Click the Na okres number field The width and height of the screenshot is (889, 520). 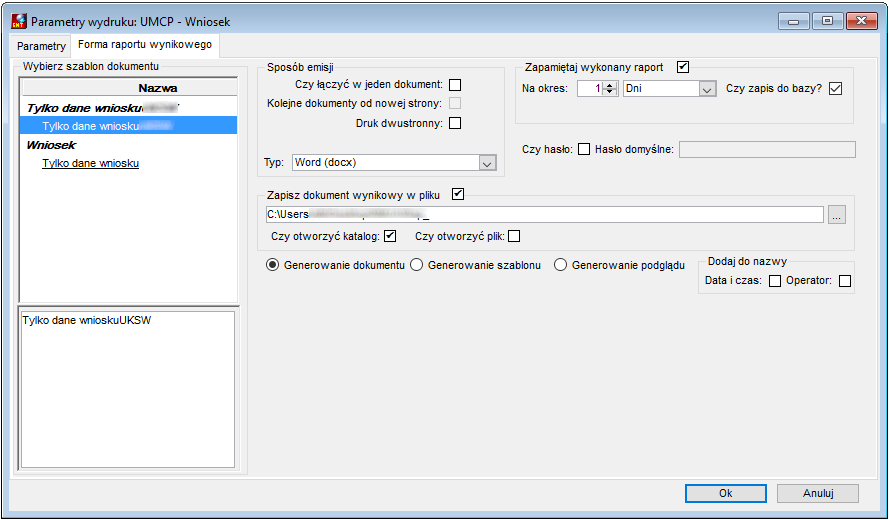[590, 88]
